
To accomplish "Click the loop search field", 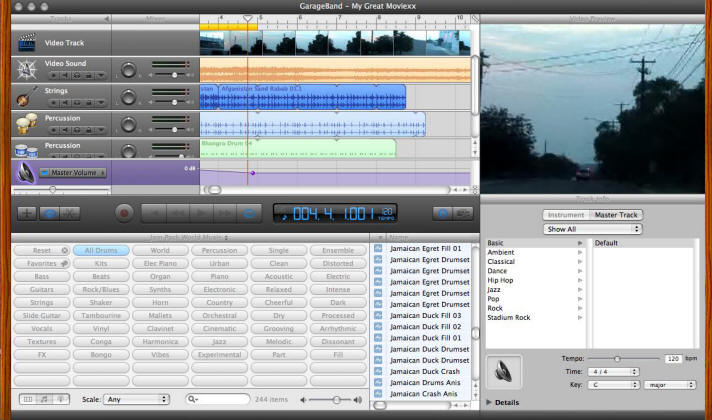I will click(x=218, y=399).
